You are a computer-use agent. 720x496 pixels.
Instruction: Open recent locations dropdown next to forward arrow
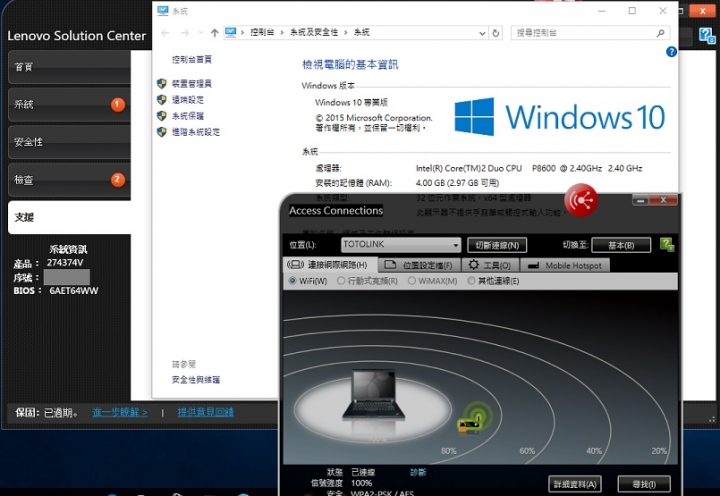click(201, 33)
